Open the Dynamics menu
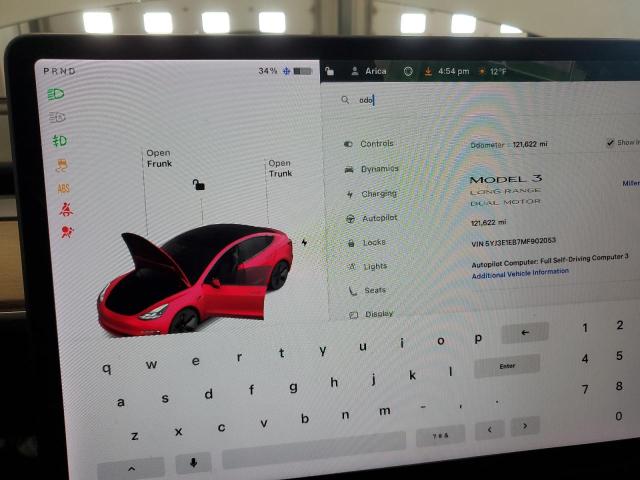640x480 pixels. coord(371,169)
